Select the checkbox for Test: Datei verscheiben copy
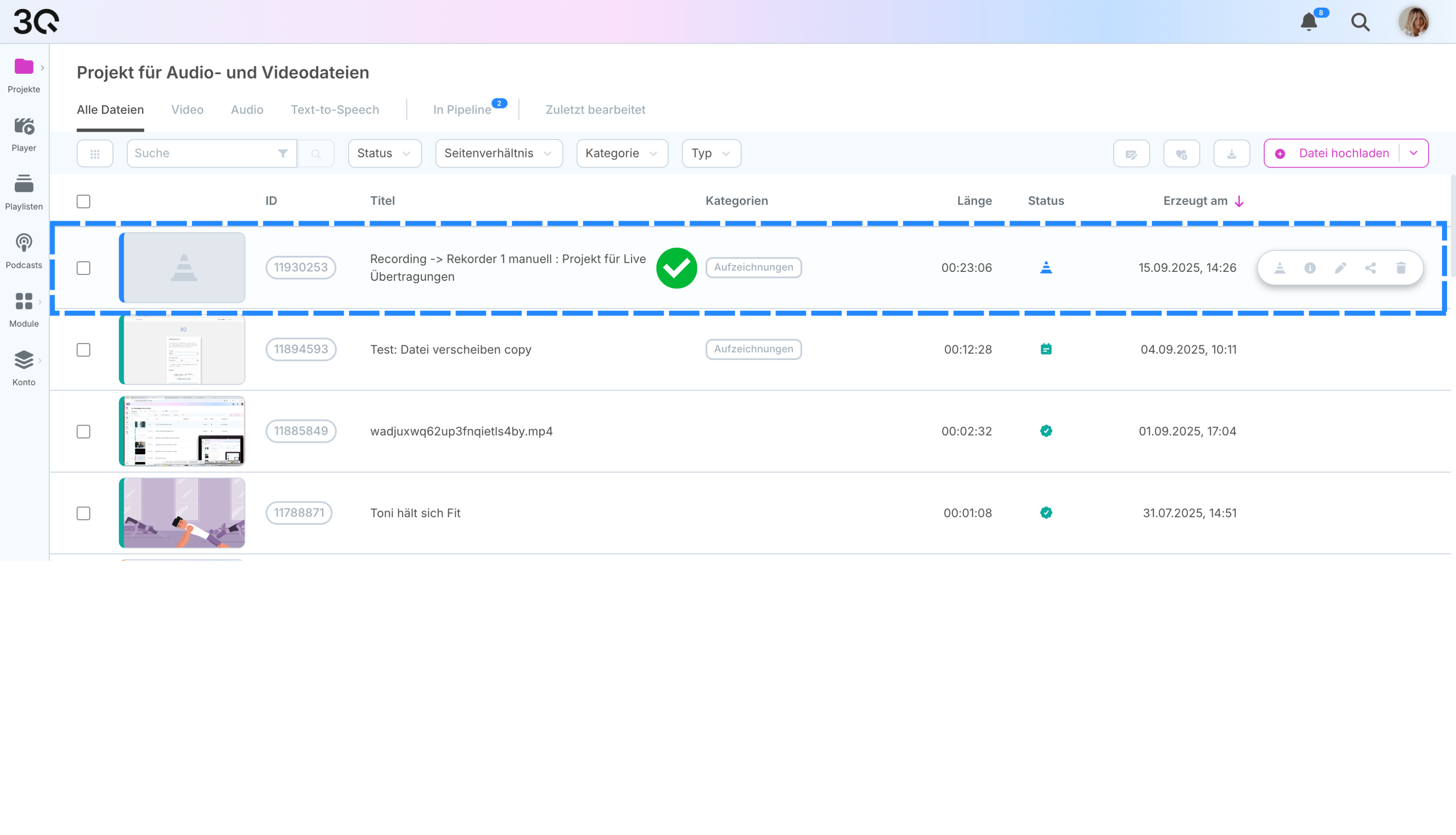 tap(84, 350)
